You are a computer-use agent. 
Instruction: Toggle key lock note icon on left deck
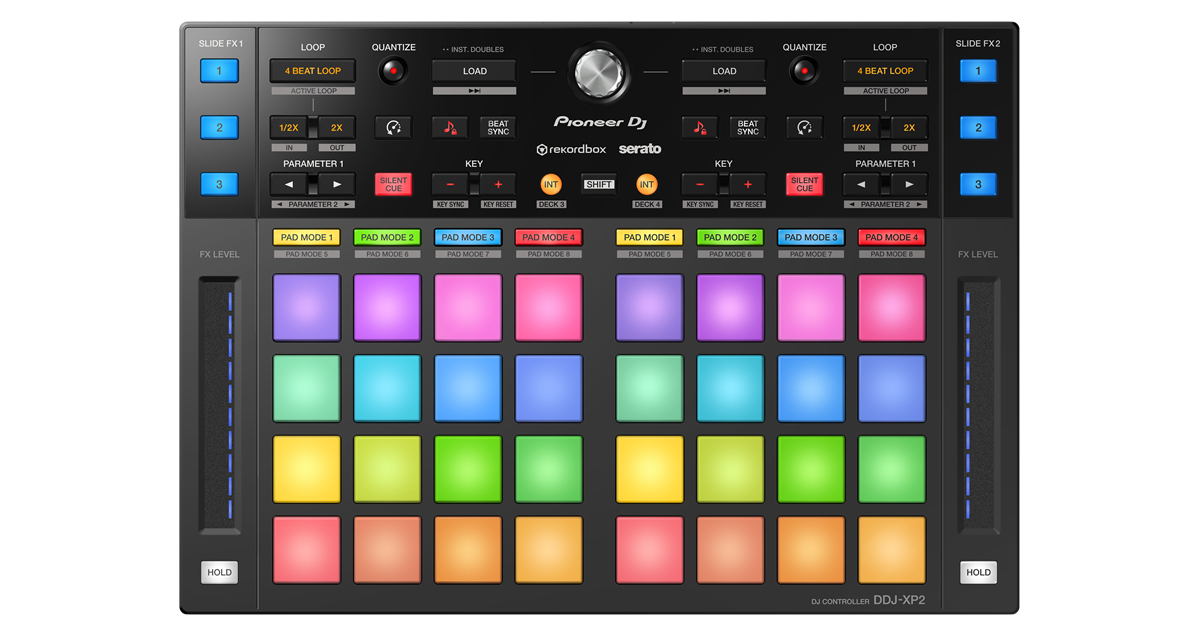click(x=449, y=127)
